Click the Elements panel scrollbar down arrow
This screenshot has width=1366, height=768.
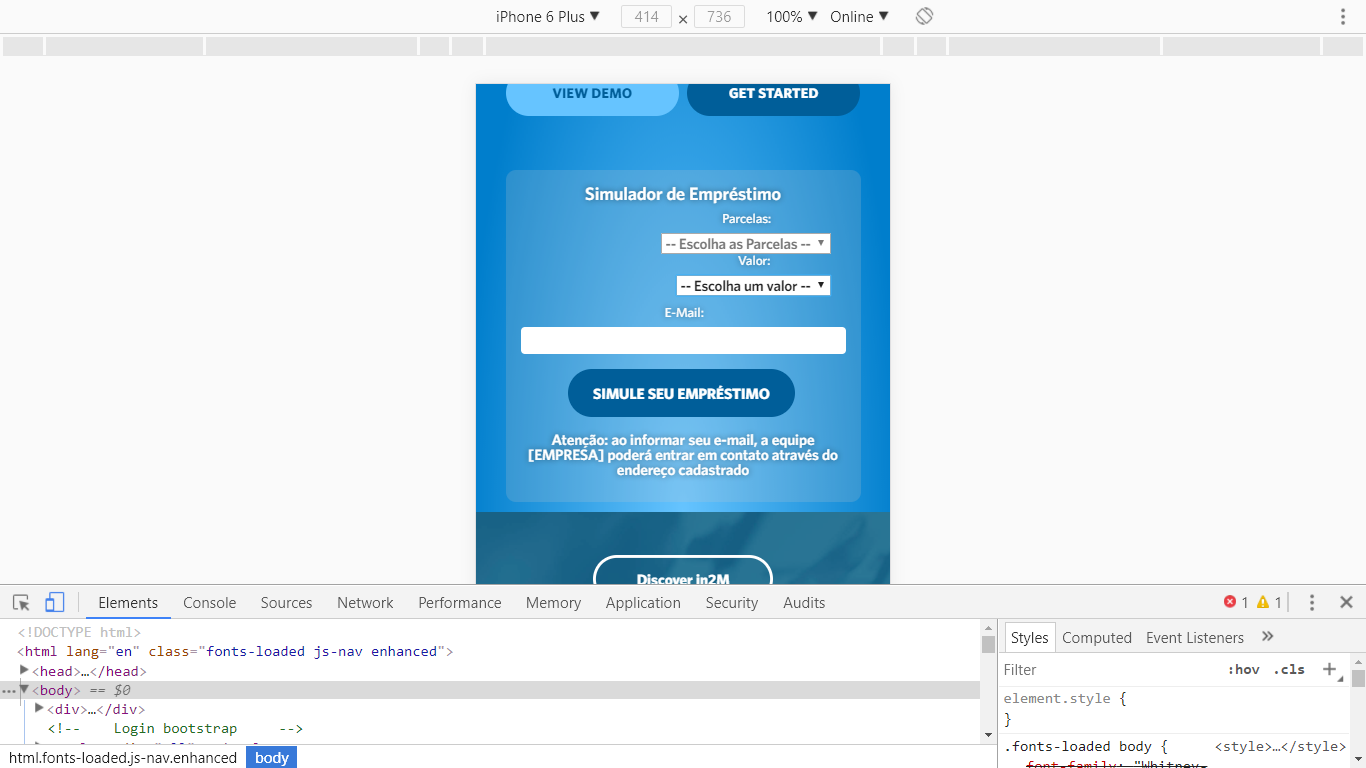pos(988,736)
